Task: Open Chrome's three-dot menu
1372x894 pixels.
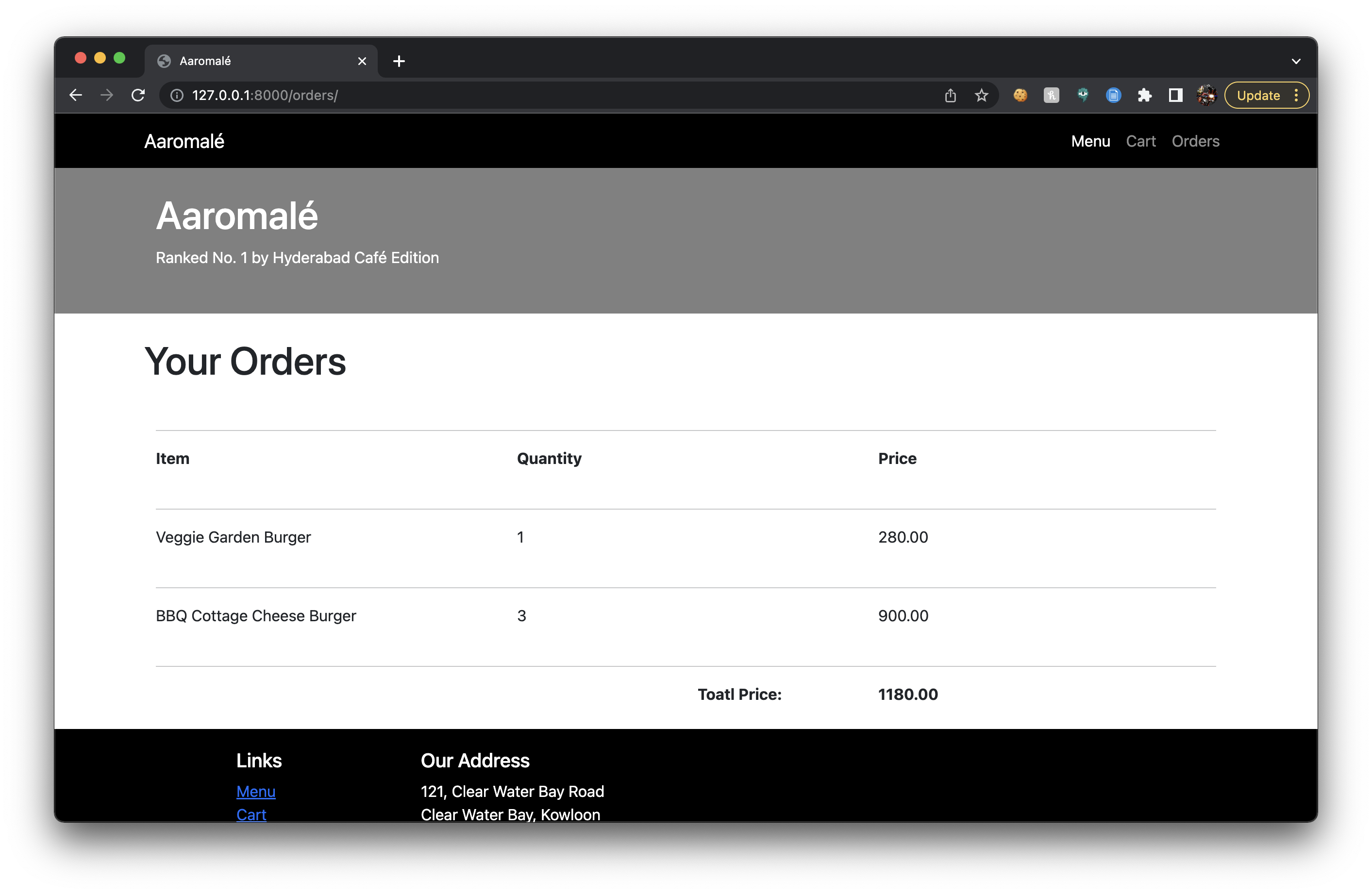Action: pos(1296,95)
